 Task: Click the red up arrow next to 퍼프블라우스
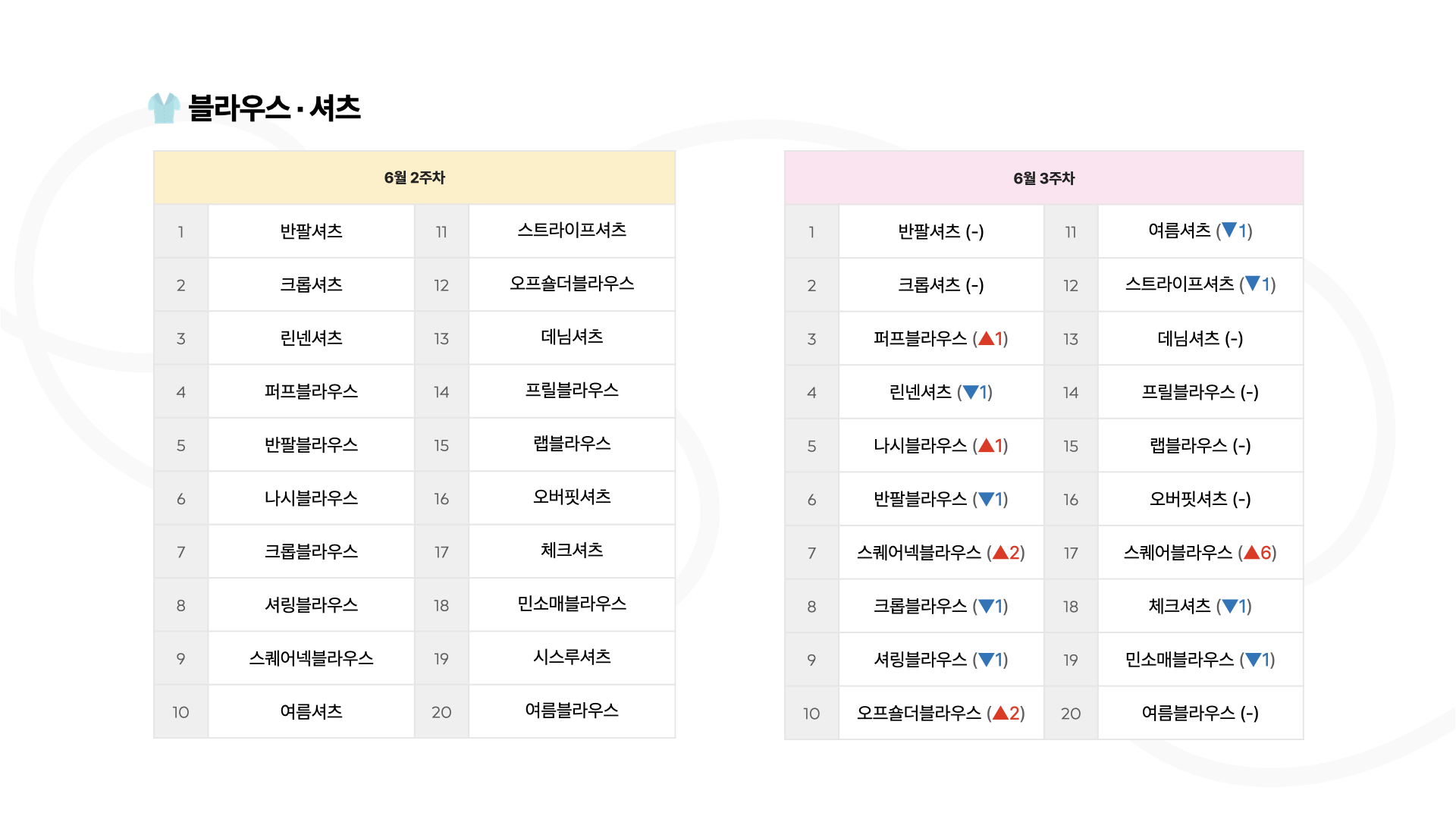986,338
